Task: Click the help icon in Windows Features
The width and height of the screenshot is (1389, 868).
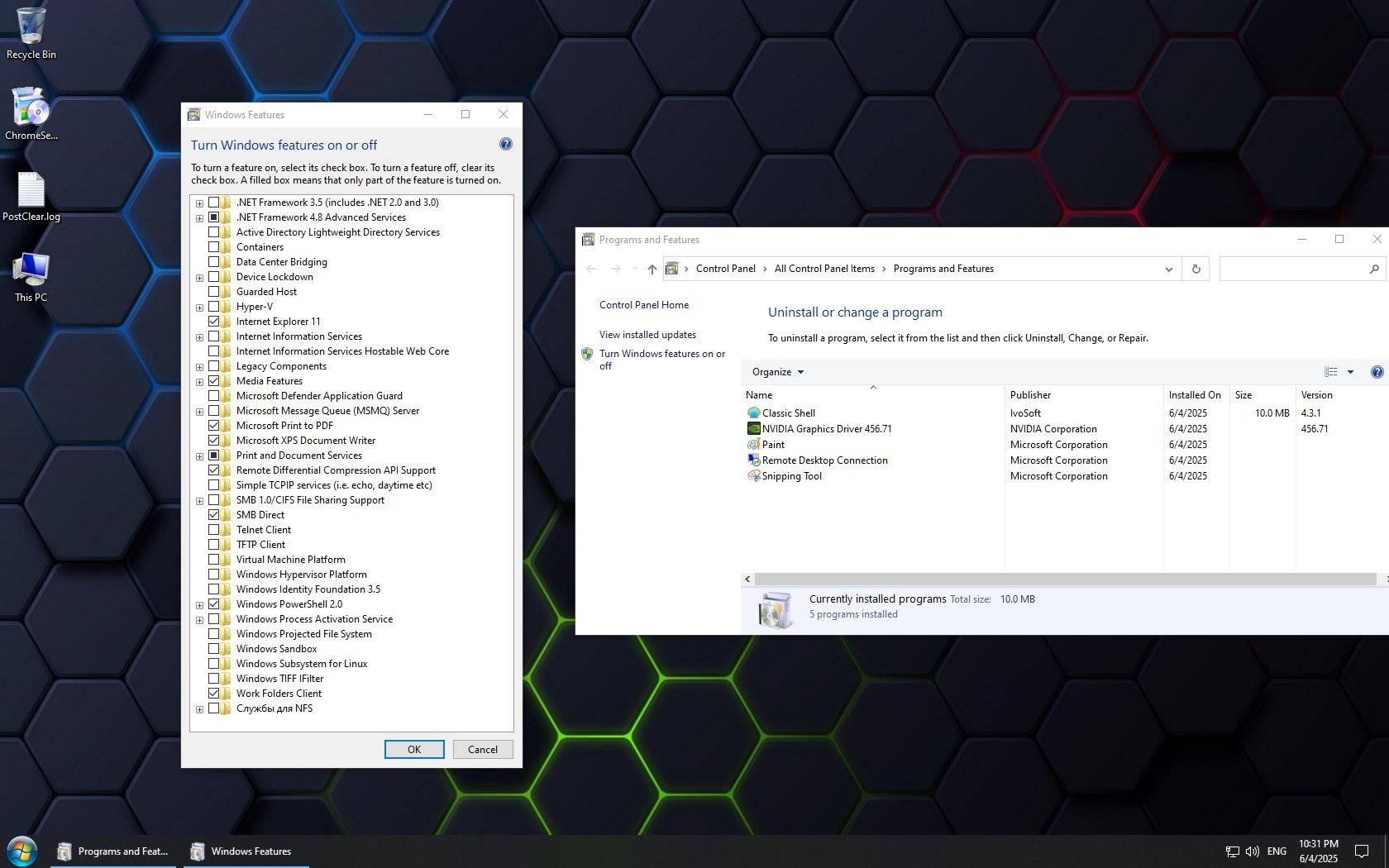Action: [x=506, y=145]
